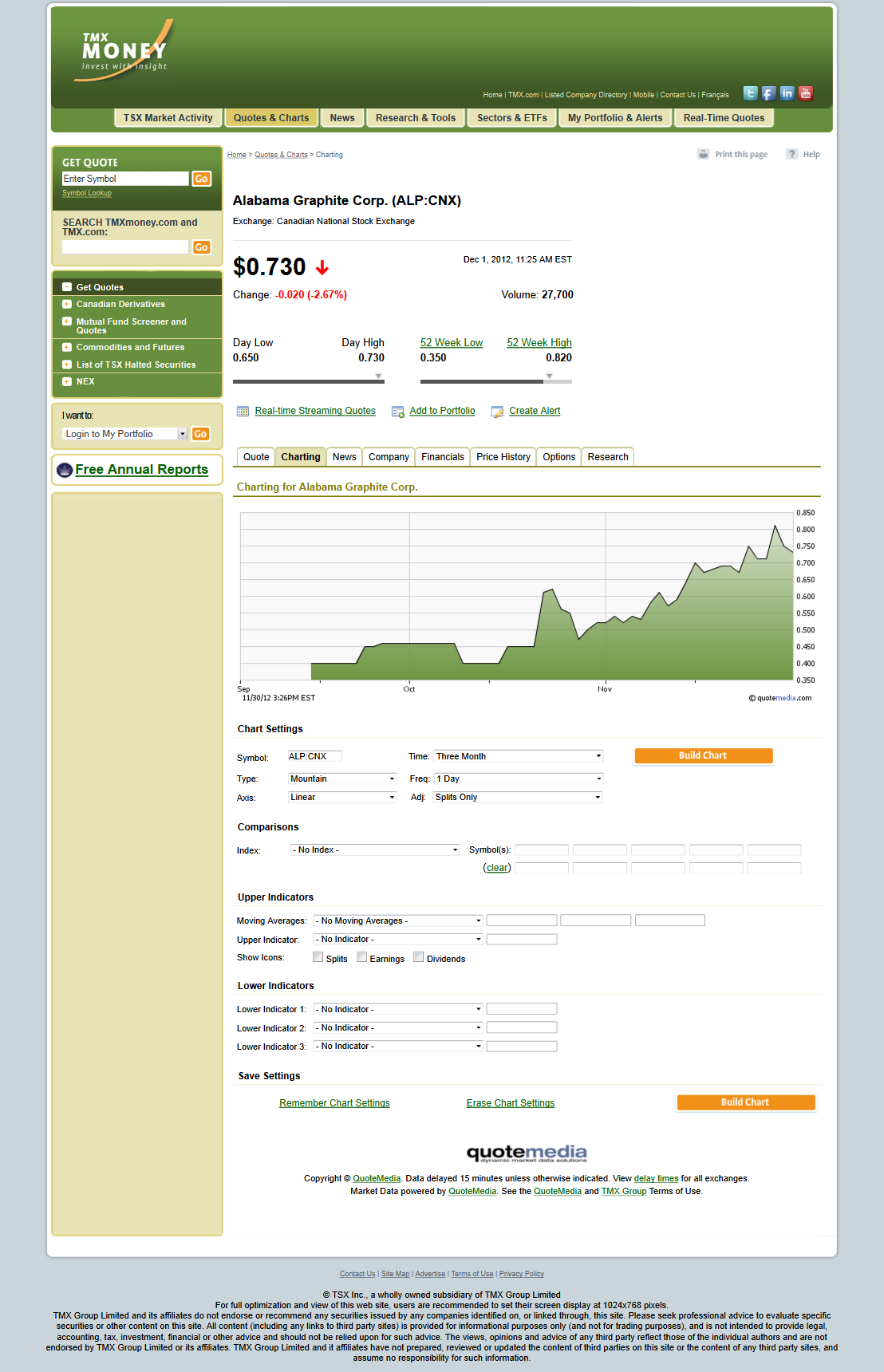
Task: Click the 52 week range slider marker
Action: (549, 377)
